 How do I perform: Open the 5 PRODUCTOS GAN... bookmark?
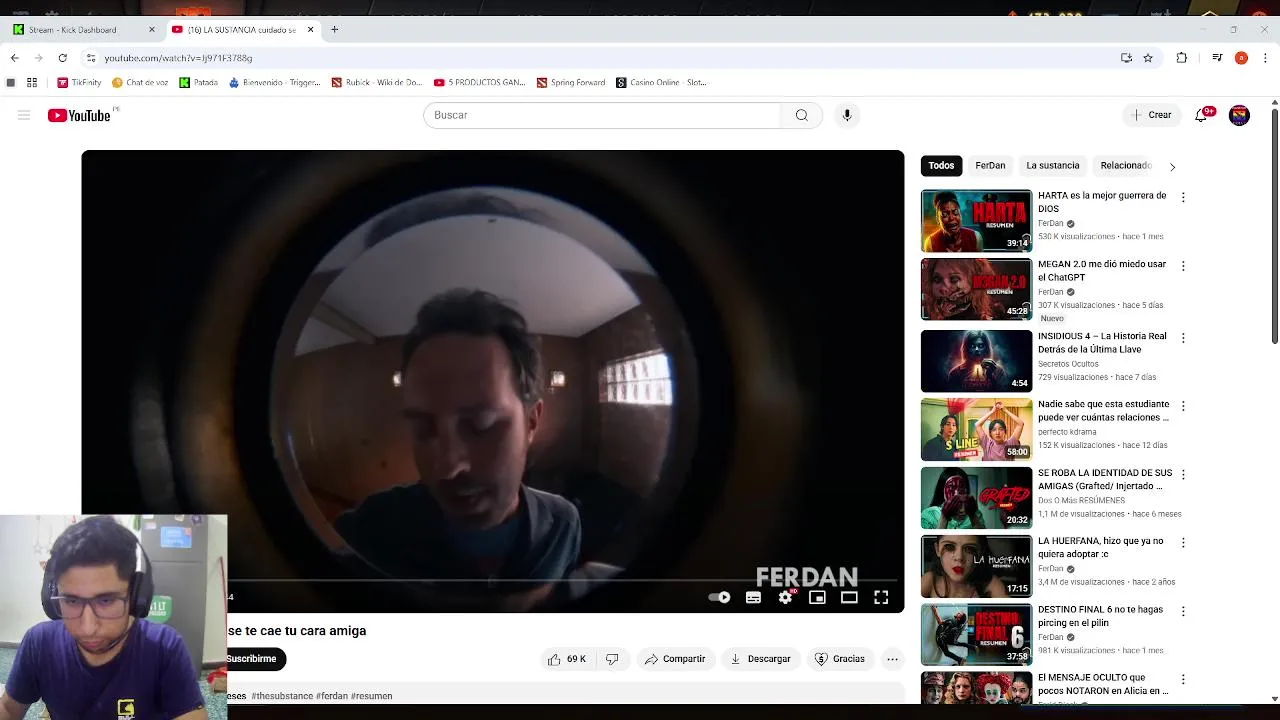click(480, 83)
